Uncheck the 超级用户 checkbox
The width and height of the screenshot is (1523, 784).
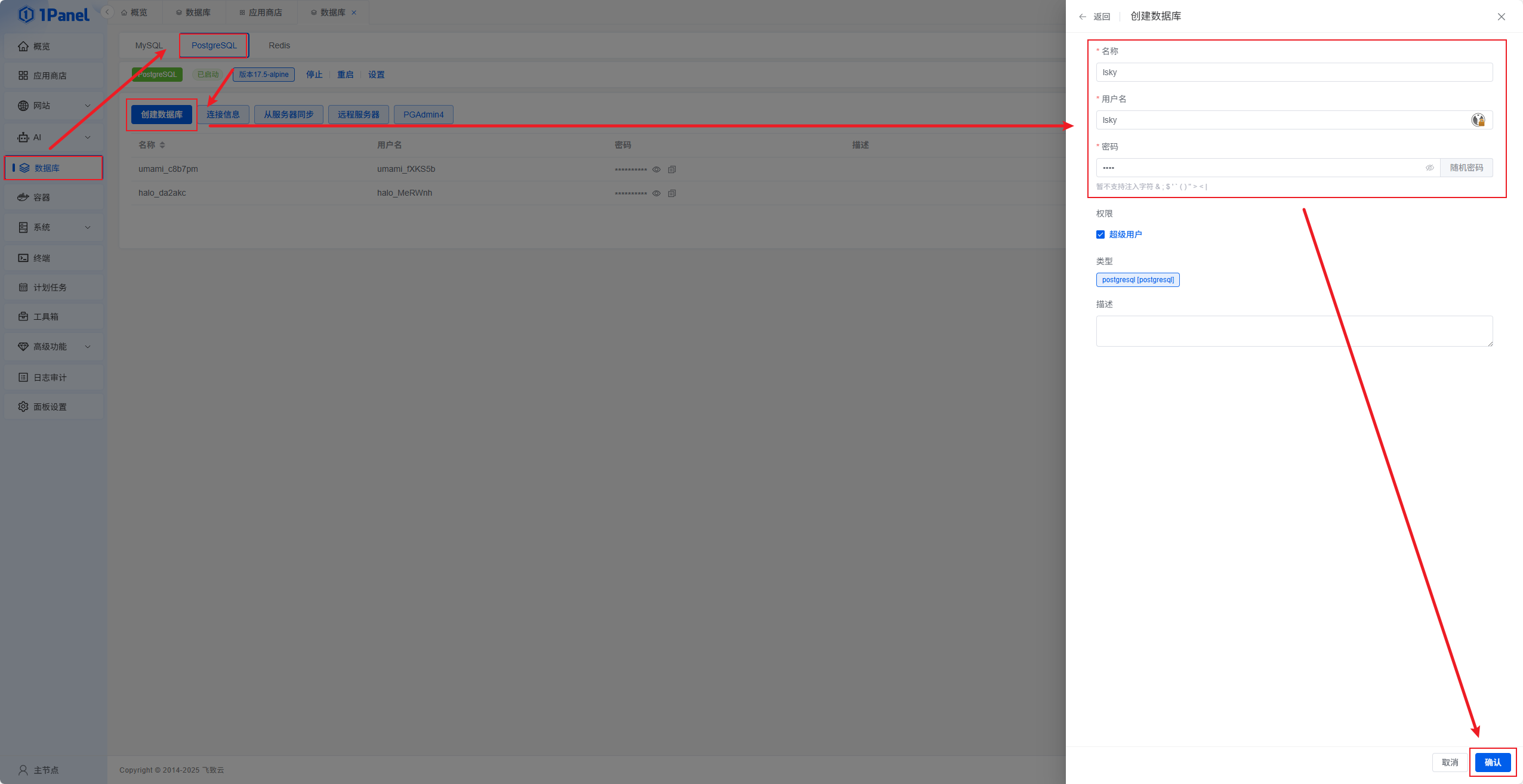click(x=1100, y=234)
